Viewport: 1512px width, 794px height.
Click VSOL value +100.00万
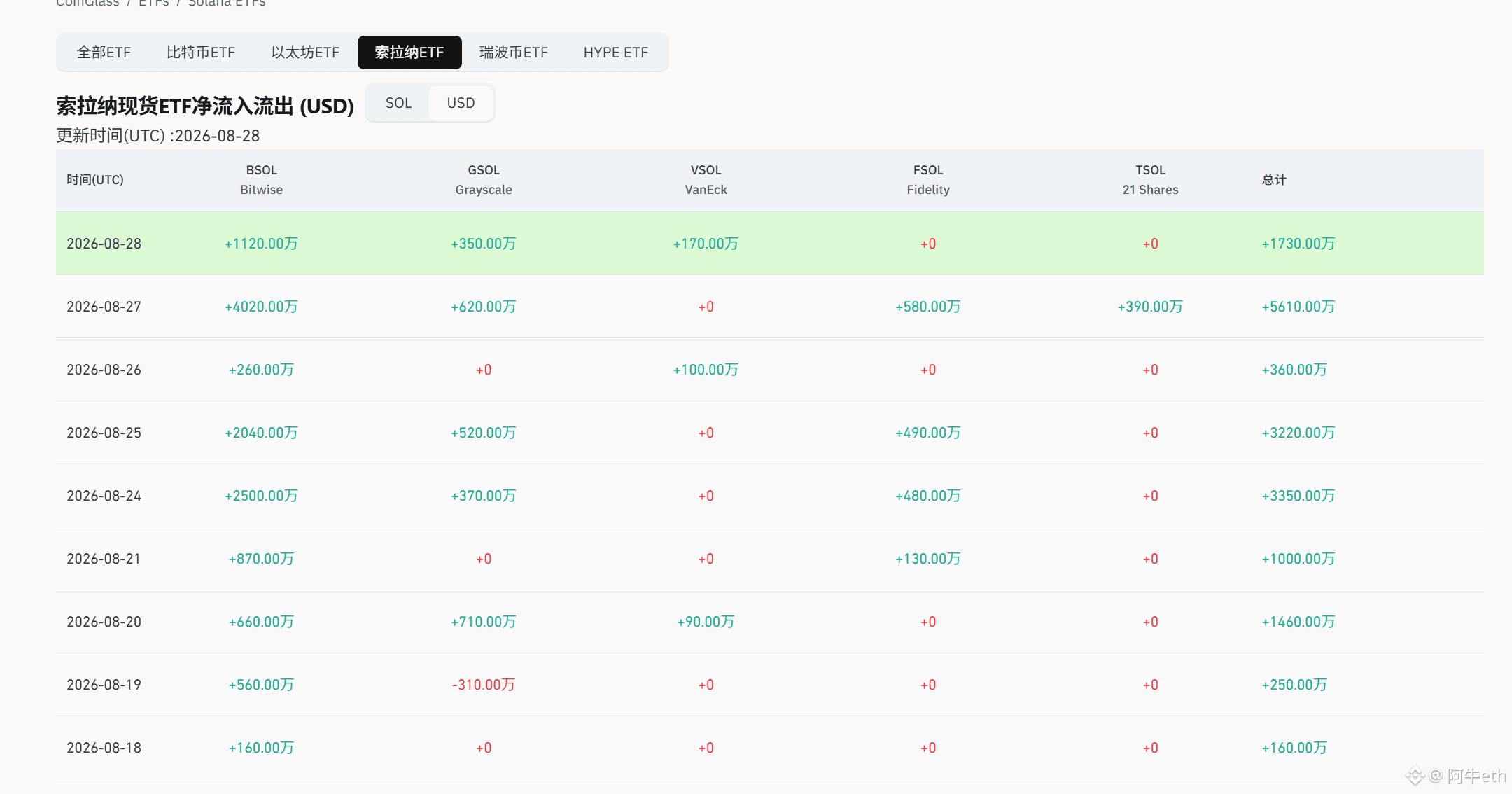[x=706, y=370]
